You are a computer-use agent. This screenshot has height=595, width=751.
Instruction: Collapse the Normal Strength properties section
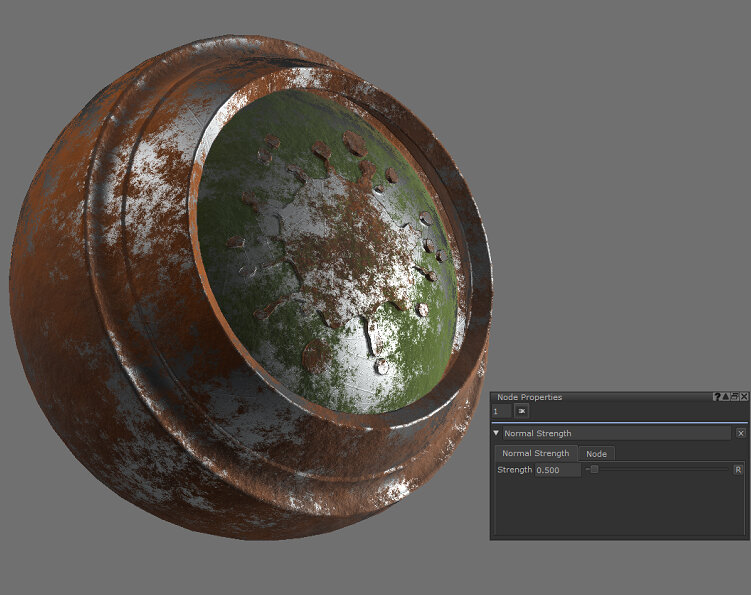tap(496, 434)
